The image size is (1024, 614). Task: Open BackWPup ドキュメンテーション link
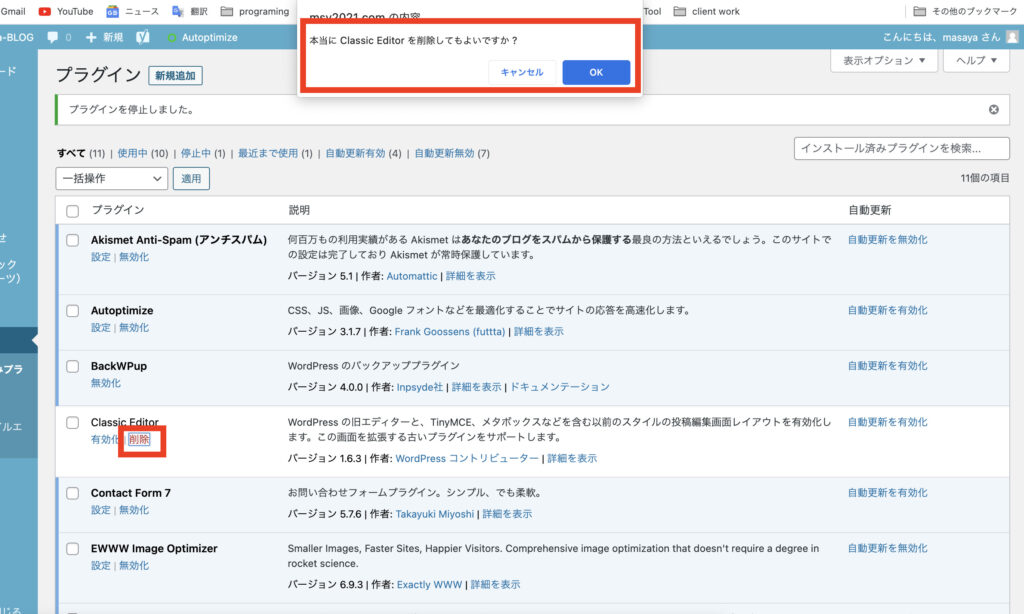560,387
